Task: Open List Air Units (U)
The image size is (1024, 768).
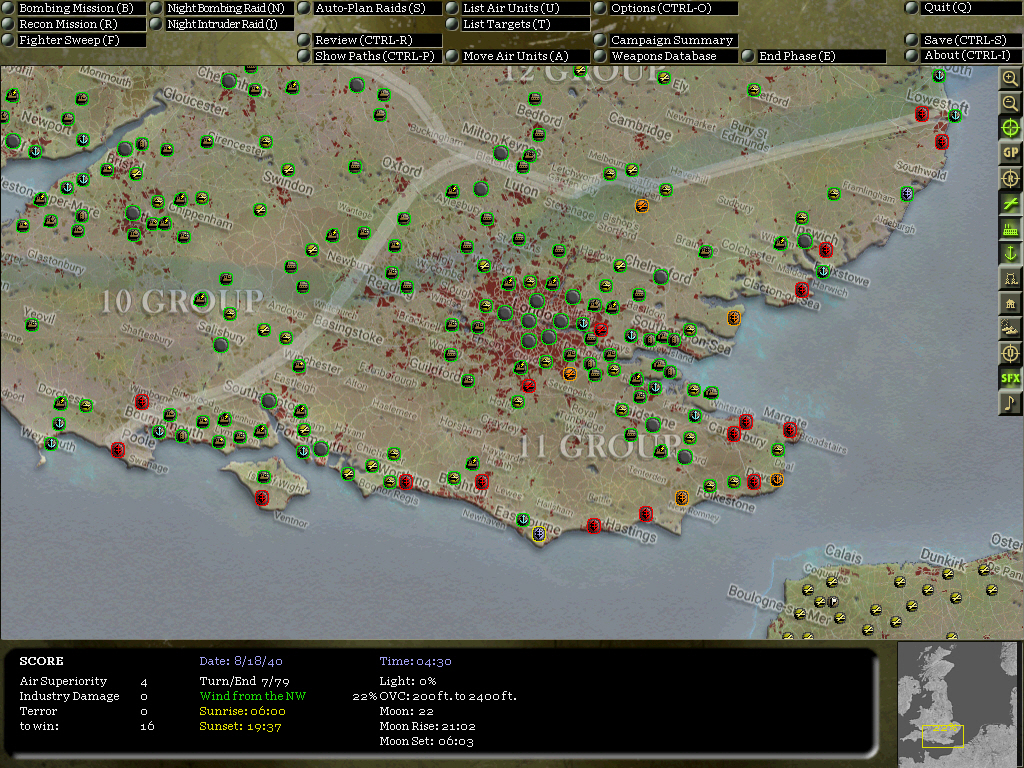Action: point(519,8)
